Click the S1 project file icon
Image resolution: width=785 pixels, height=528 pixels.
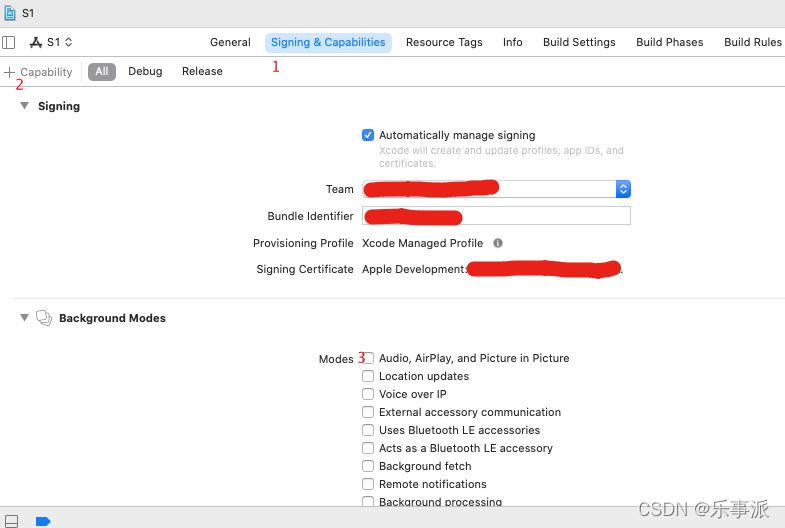coord(10,13)
